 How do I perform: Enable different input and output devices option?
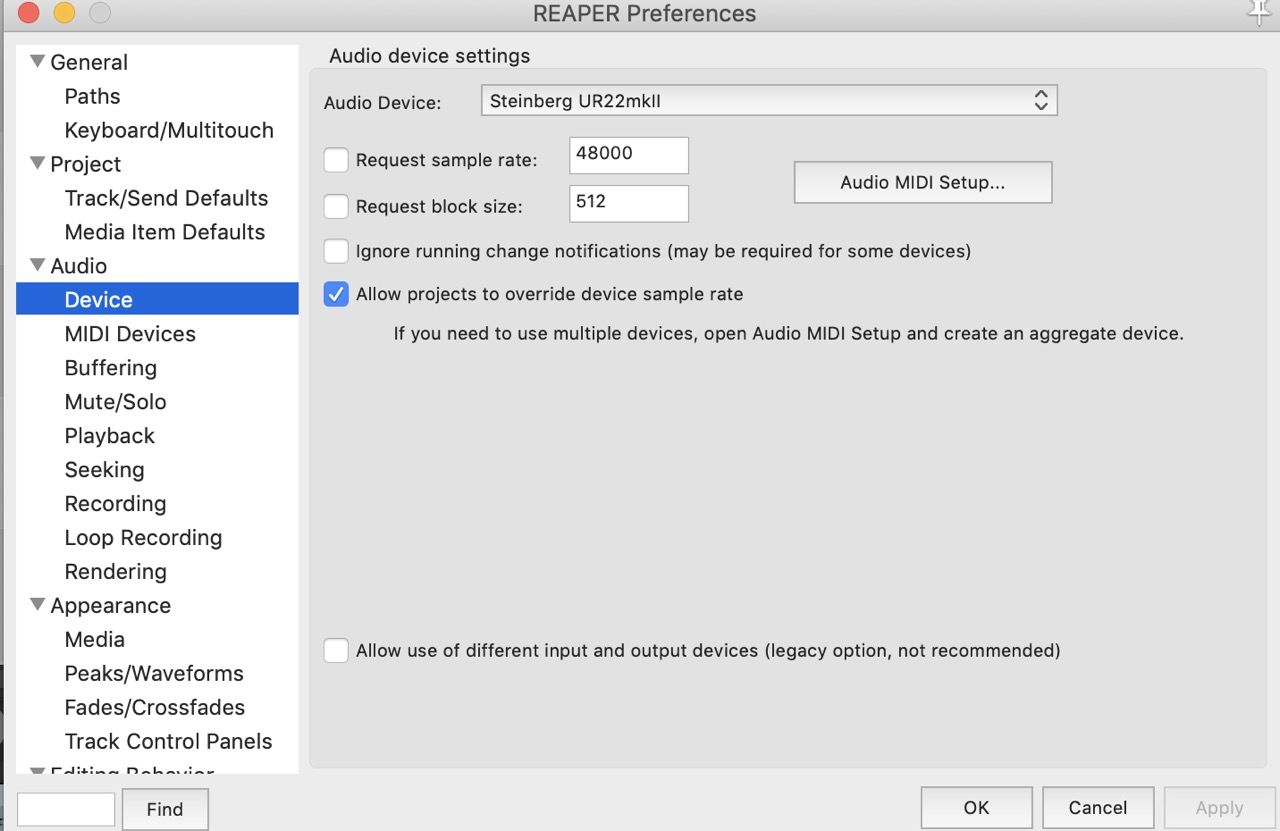(x=337, y=651)
